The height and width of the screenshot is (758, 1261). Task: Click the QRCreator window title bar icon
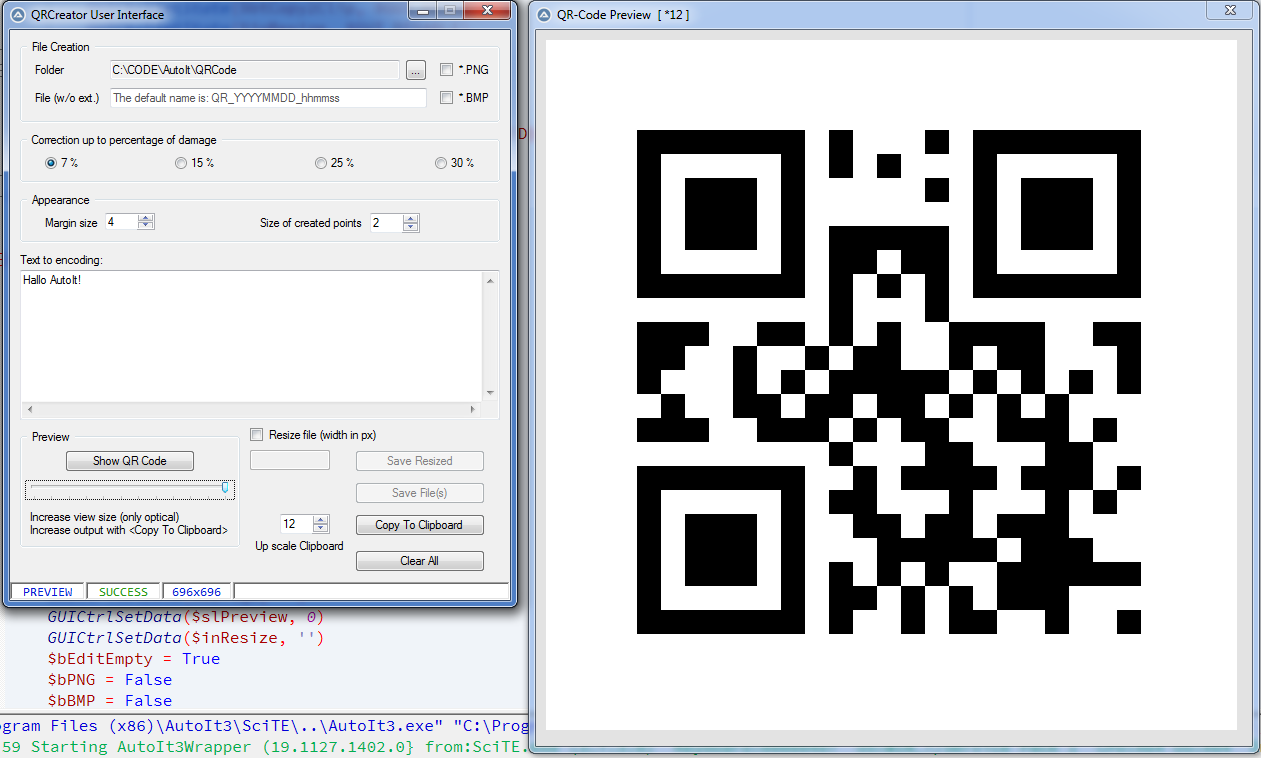(x=13, y=15)
